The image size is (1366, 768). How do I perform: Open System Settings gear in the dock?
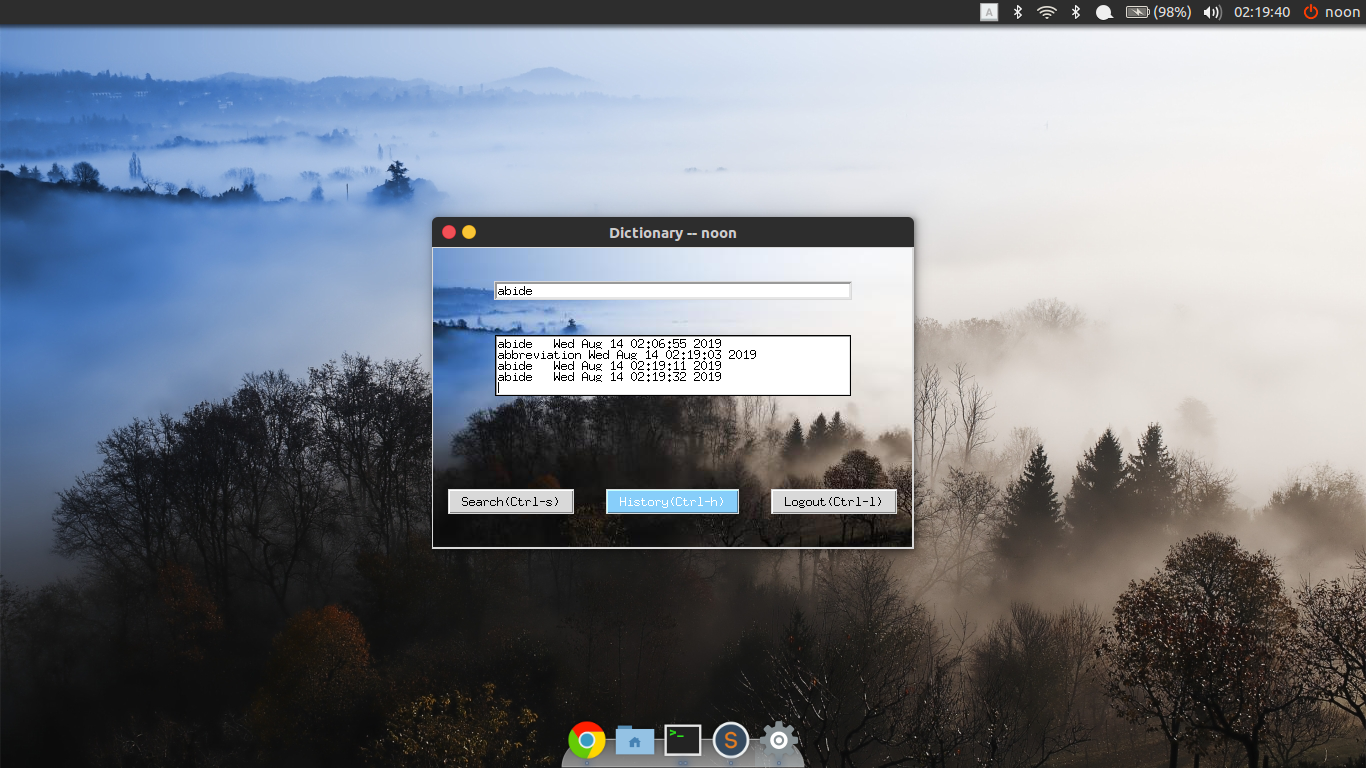tap(779, 741)
